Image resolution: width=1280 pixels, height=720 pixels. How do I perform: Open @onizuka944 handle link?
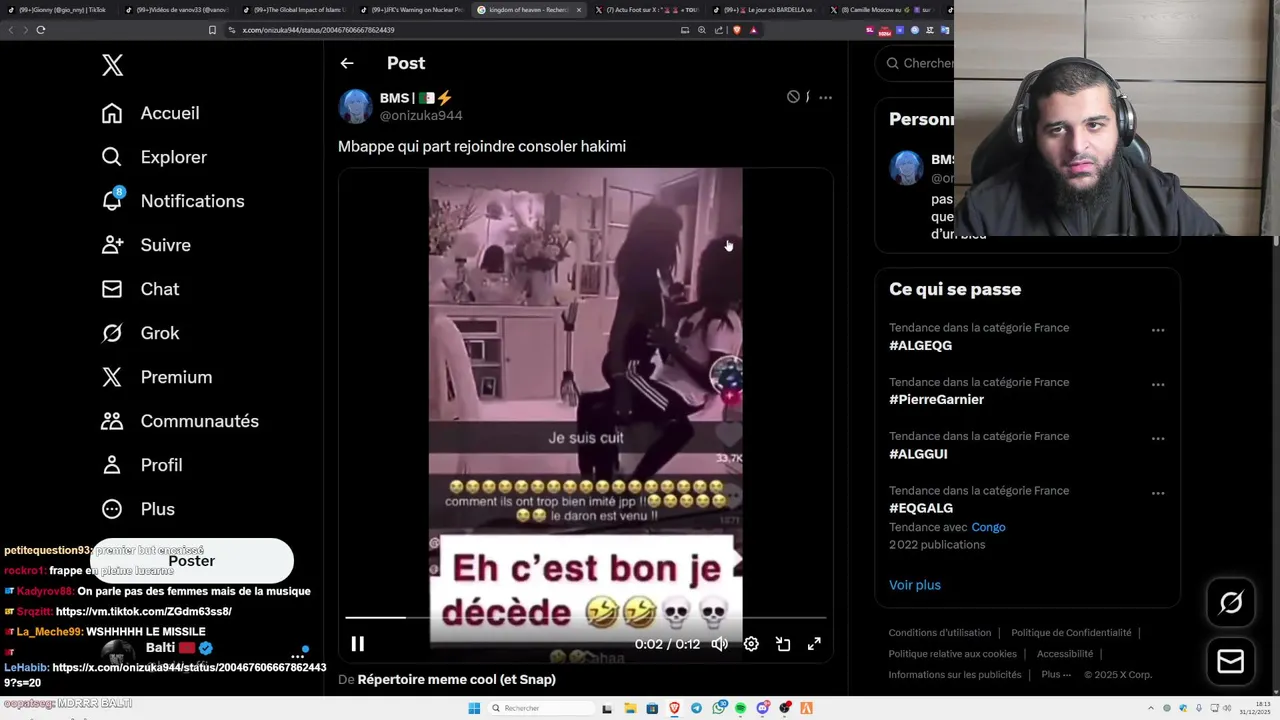(421, 116)
